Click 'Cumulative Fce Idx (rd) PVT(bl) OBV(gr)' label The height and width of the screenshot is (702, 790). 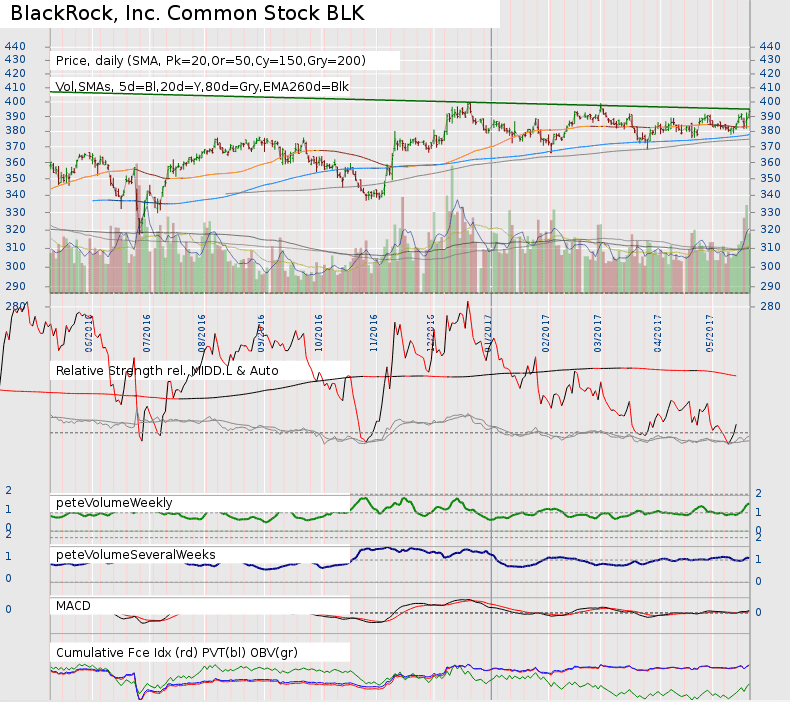coord(177,653)
